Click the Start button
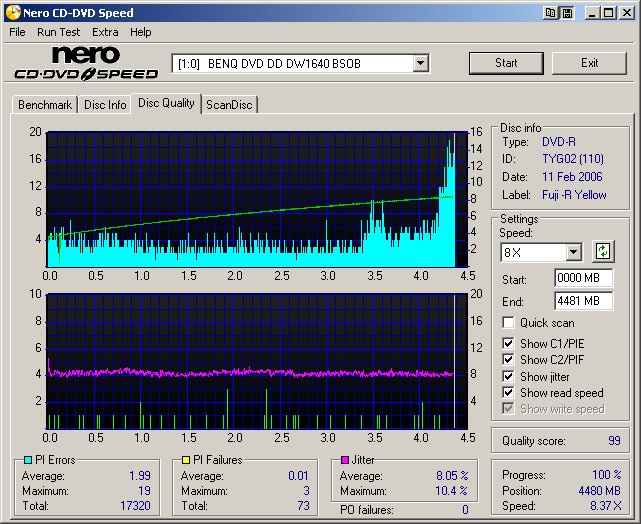 [x=506, y=63]
